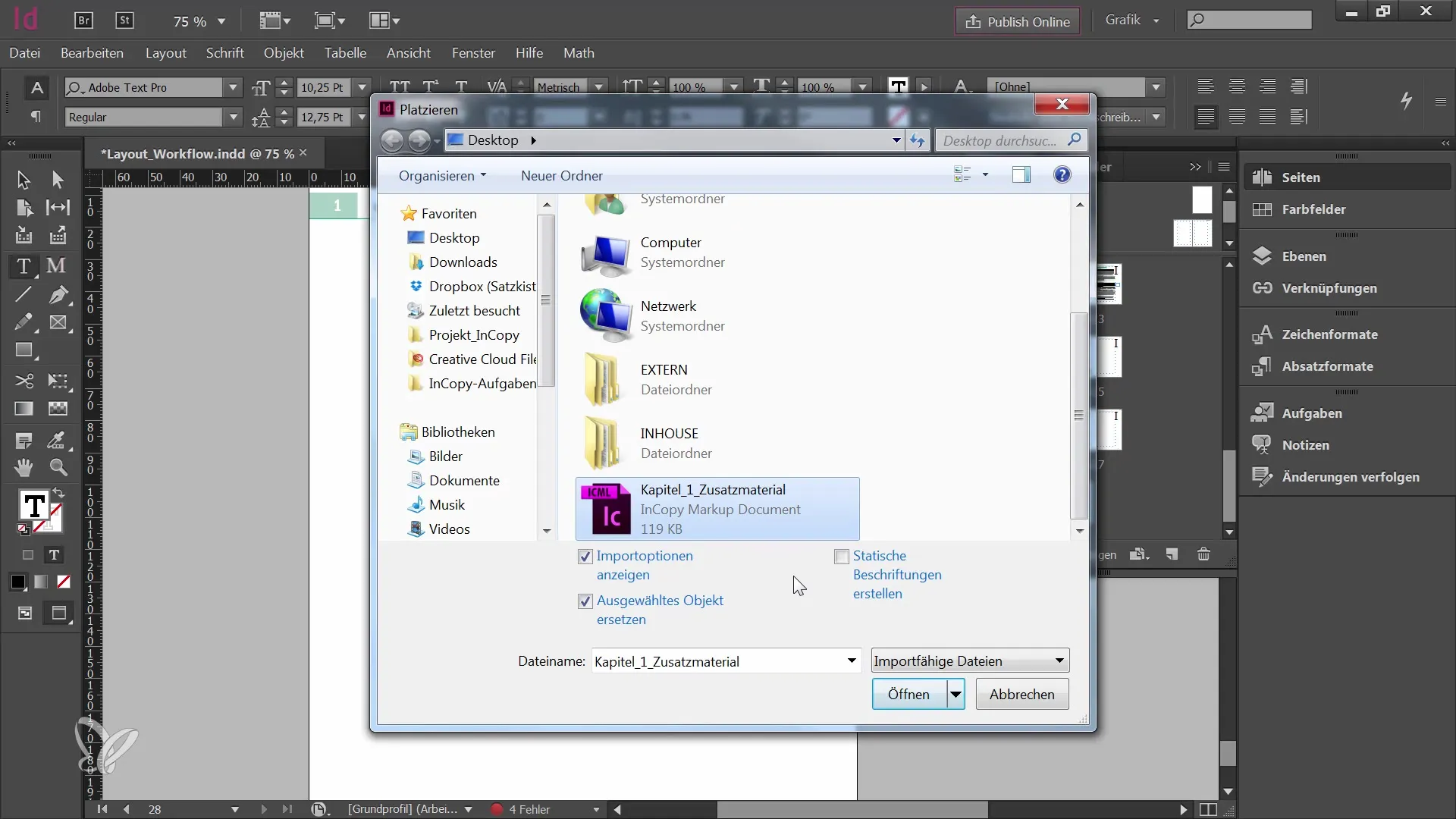Select Kapitel_1_Zusatzmaterial InCopy file
The width and height of the screenshot is (1456, 819).
coord(714,509)
